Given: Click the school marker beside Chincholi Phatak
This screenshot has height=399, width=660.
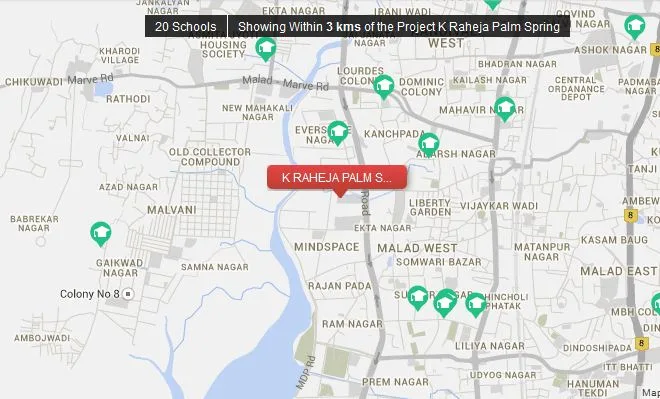Looking at the screenshot, I should (x=476, y=305).
